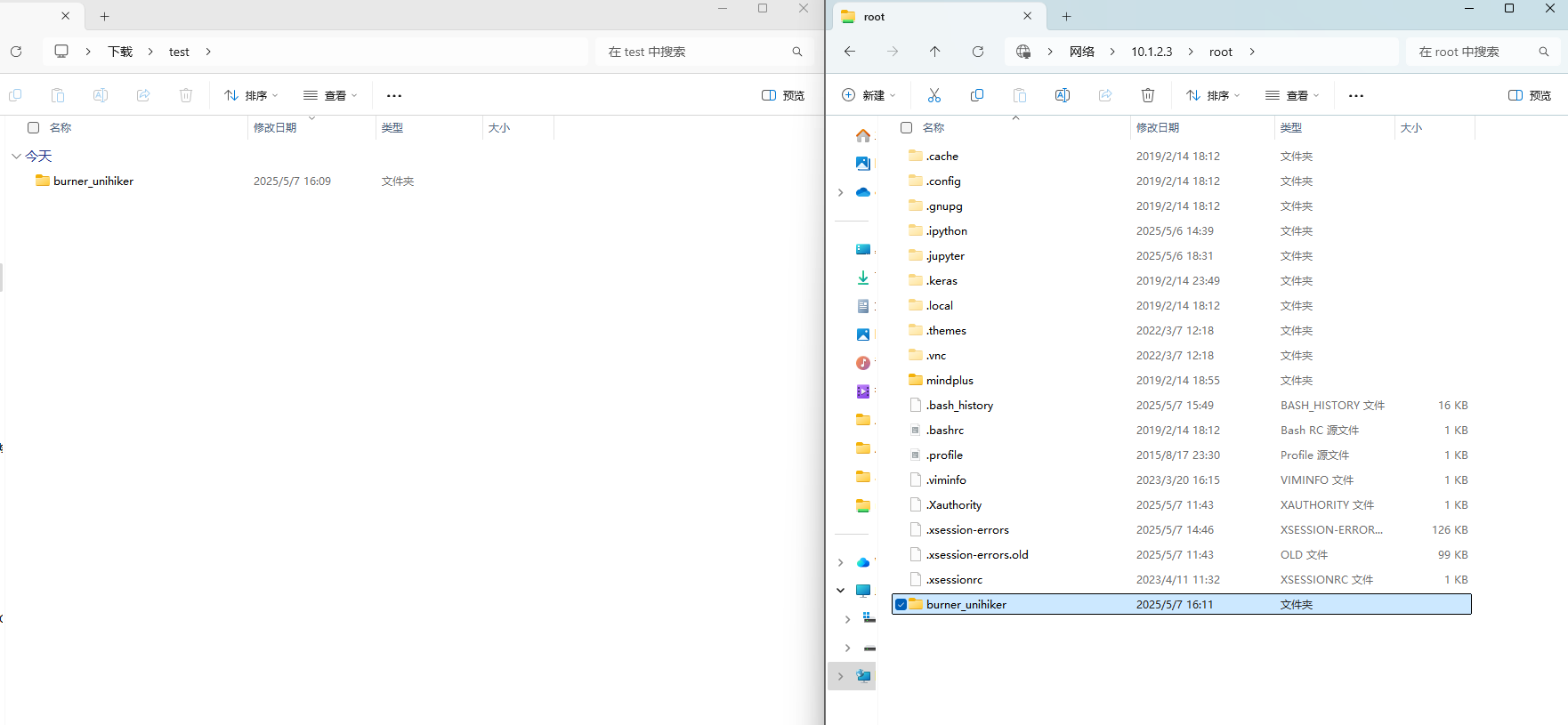Open the 查看 dropdown in the test window
The width and height of the screenshot is (1568, 725).
coord(330,95)
